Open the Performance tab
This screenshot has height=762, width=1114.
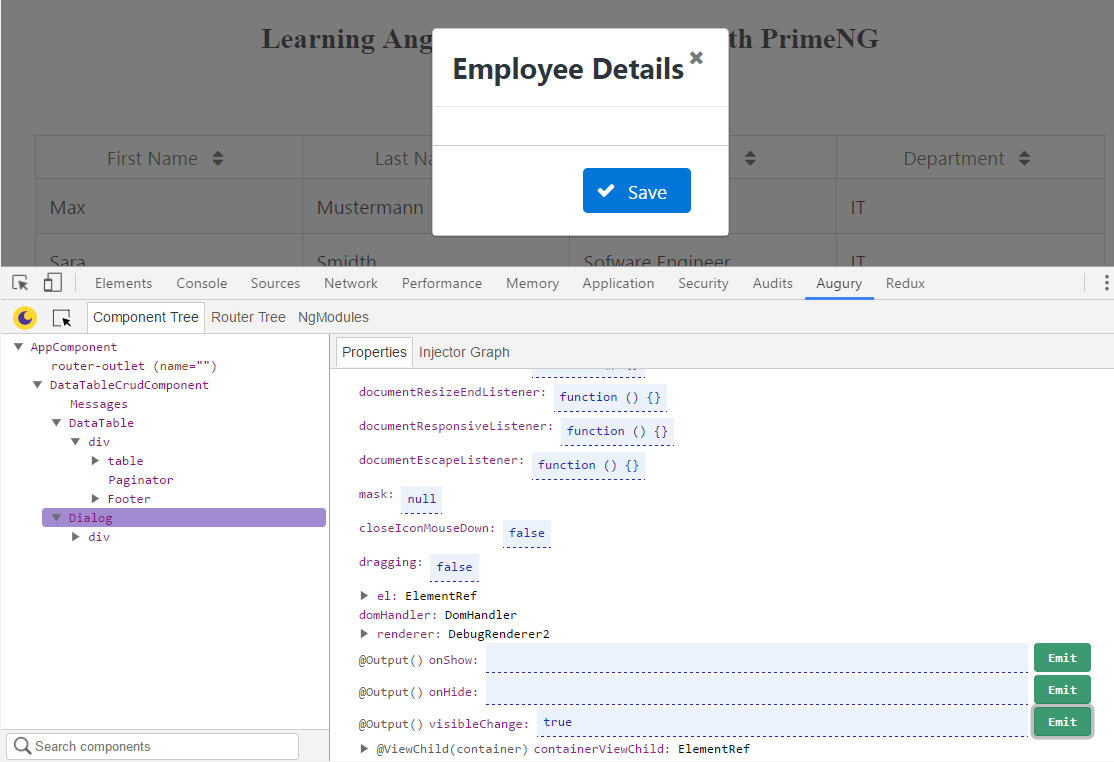442,283
